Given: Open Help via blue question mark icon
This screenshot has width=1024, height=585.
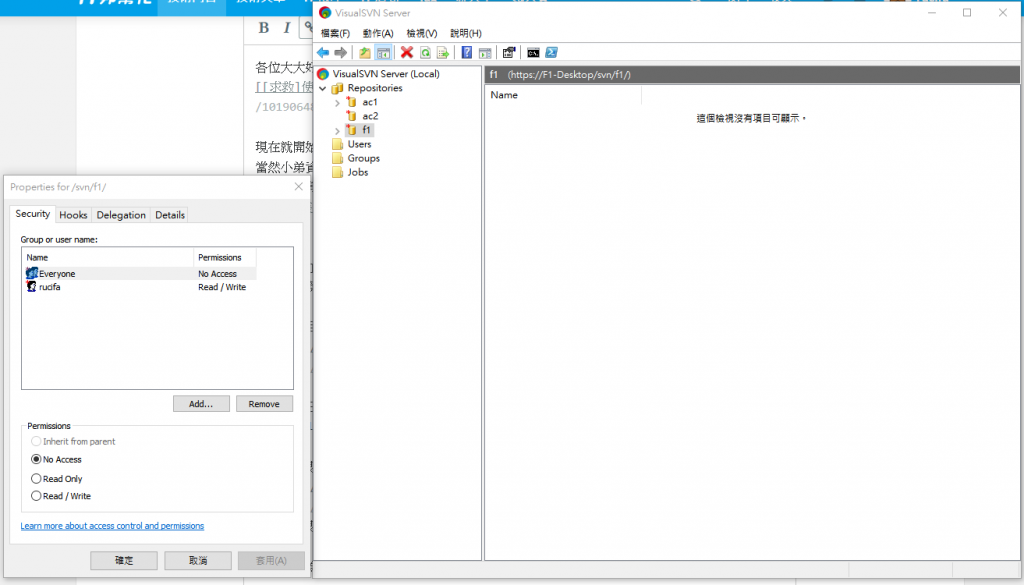Looking at the screenshot, I should point(466,53).
